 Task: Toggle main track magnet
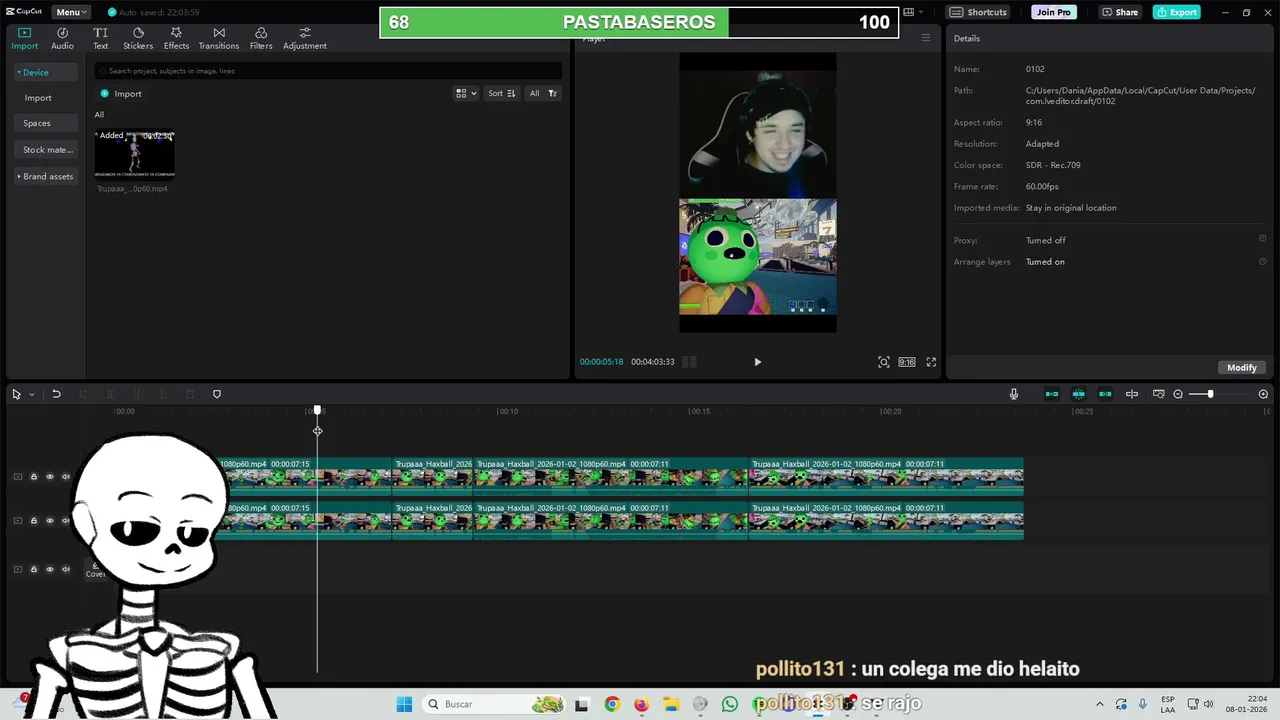[1052, 394]
